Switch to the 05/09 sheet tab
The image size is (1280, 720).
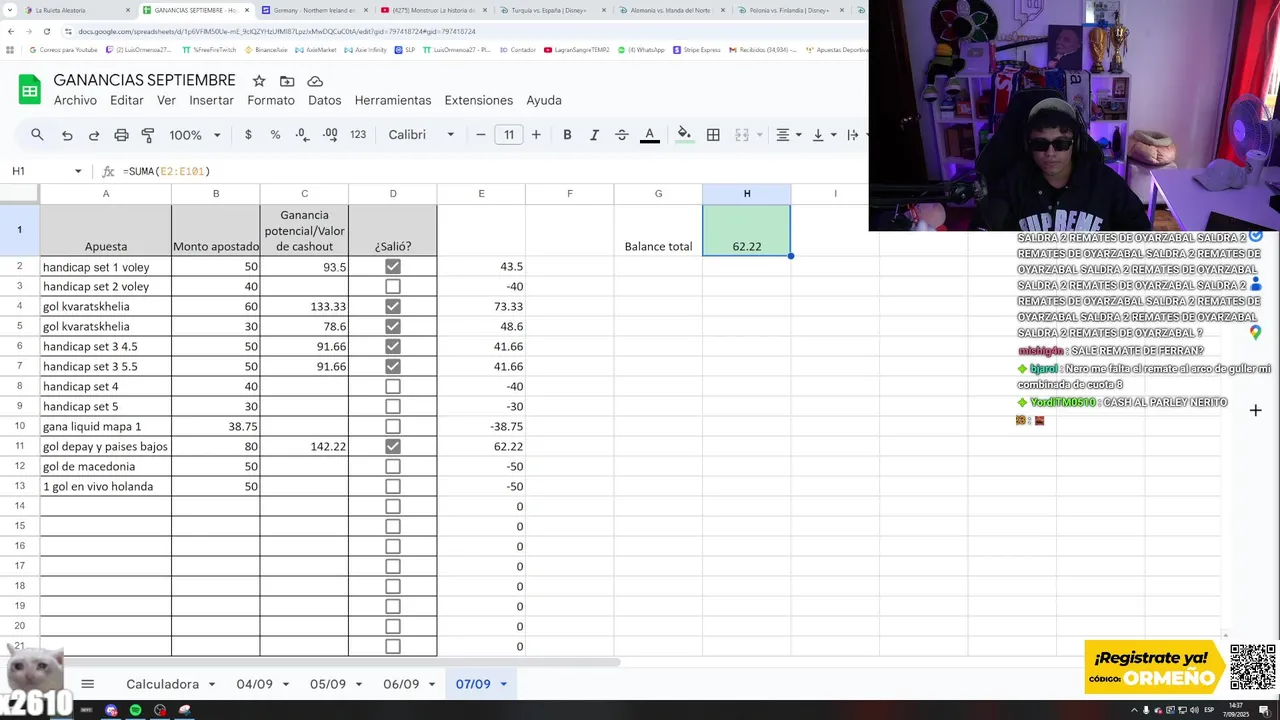click(x=328, y=684)
